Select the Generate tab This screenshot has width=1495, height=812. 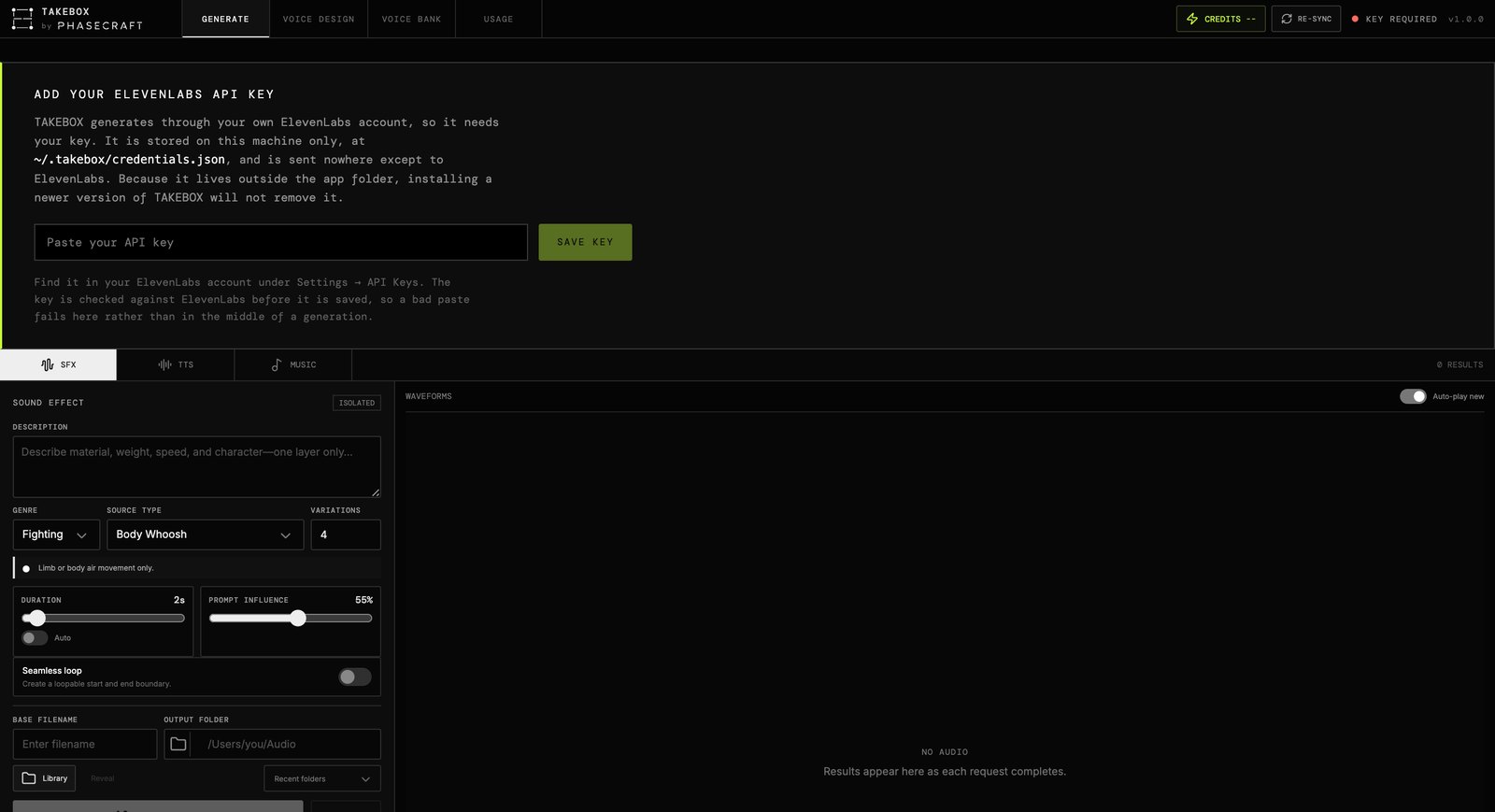pos(225,19)
